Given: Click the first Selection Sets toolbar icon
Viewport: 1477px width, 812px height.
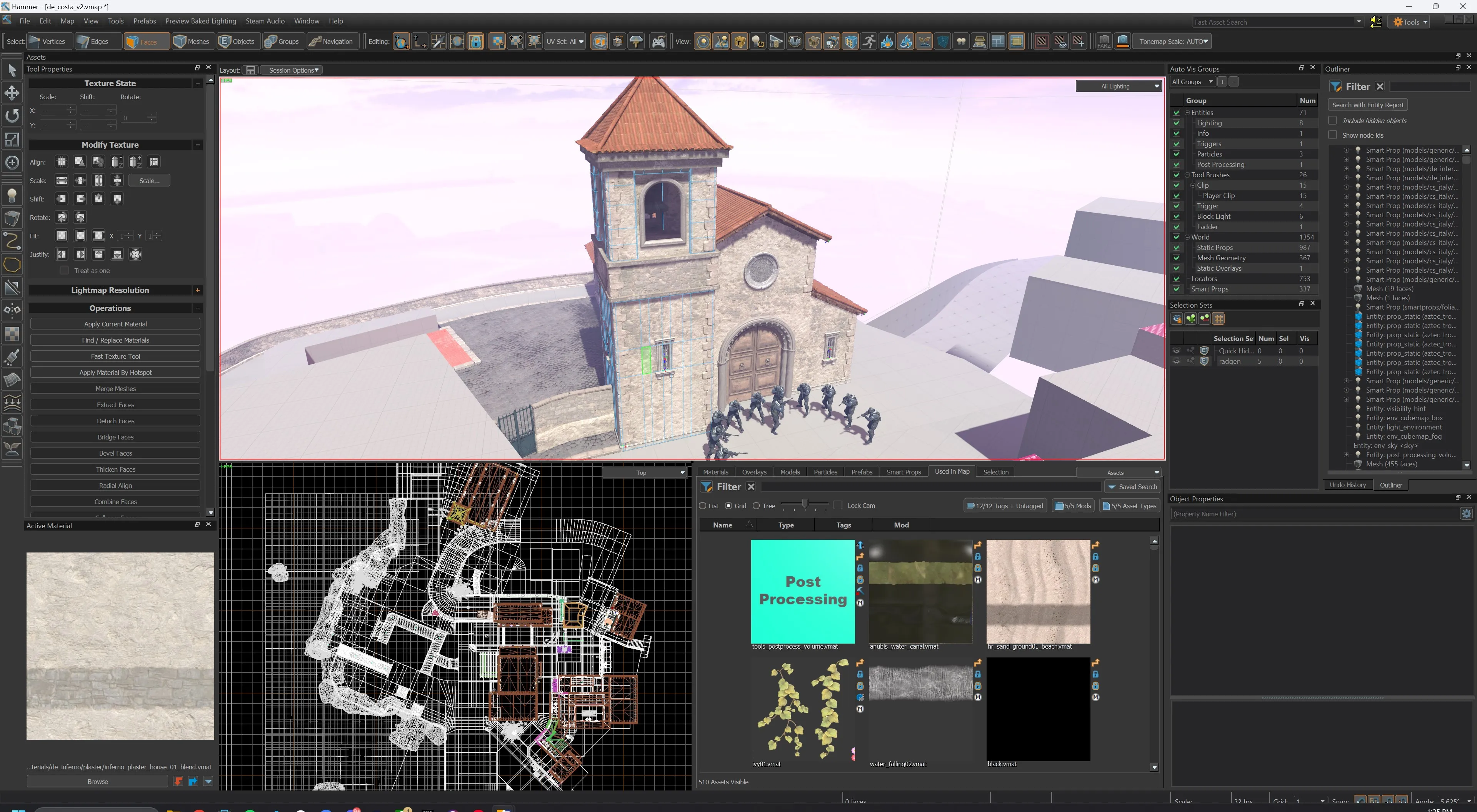Looking at the screenshot, I should click(1177, 319).
